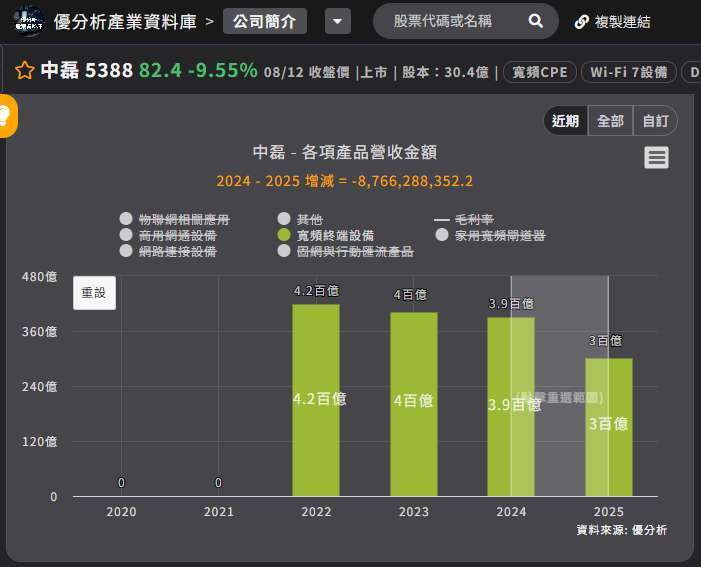Select the 寬頻CPE tag

[x=540, y=72]
